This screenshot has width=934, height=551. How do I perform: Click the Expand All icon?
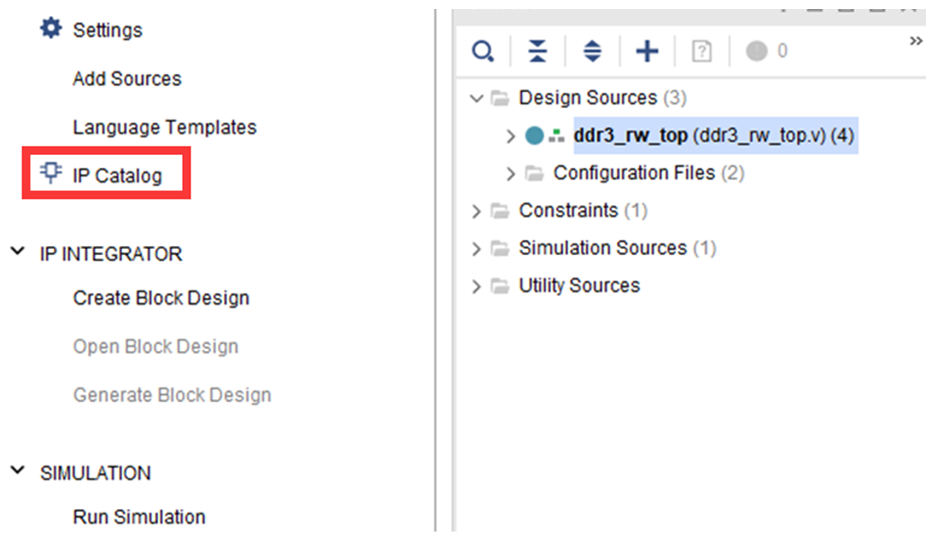click(592, 51)
